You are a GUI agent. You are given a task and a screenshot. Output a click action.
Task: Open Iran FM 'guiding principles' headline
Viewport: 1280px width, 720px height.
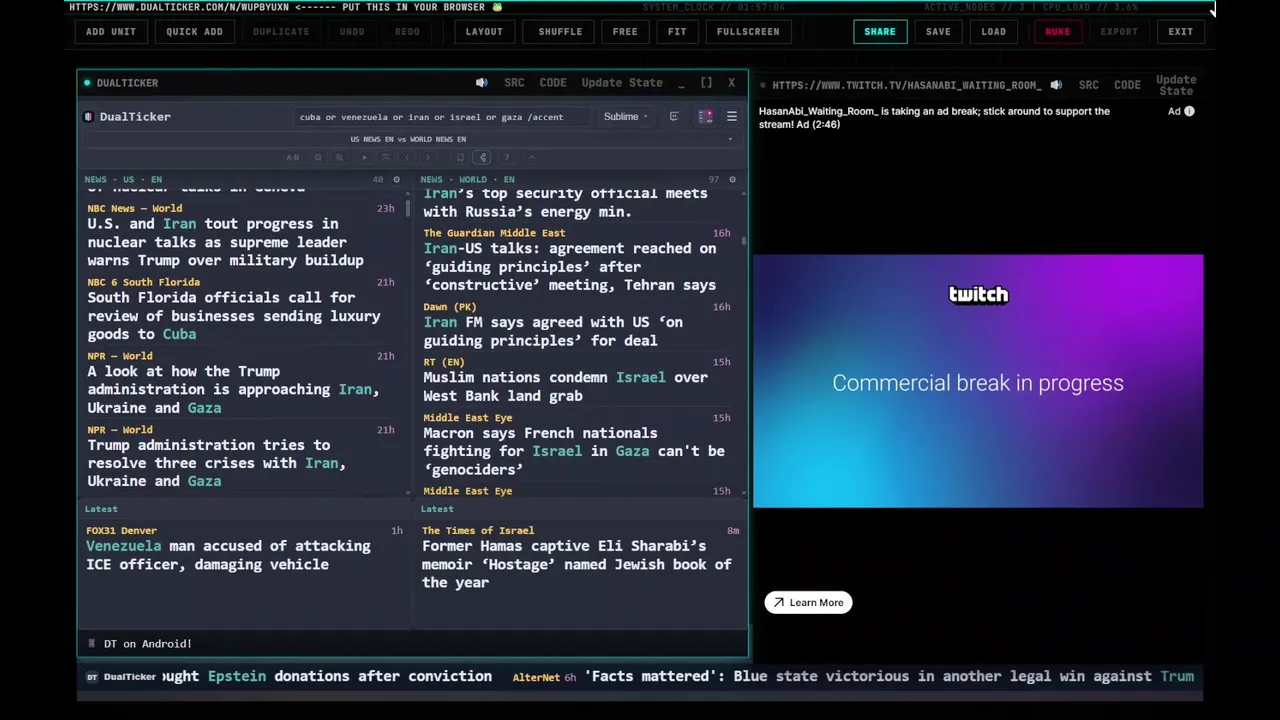(553, 331)
